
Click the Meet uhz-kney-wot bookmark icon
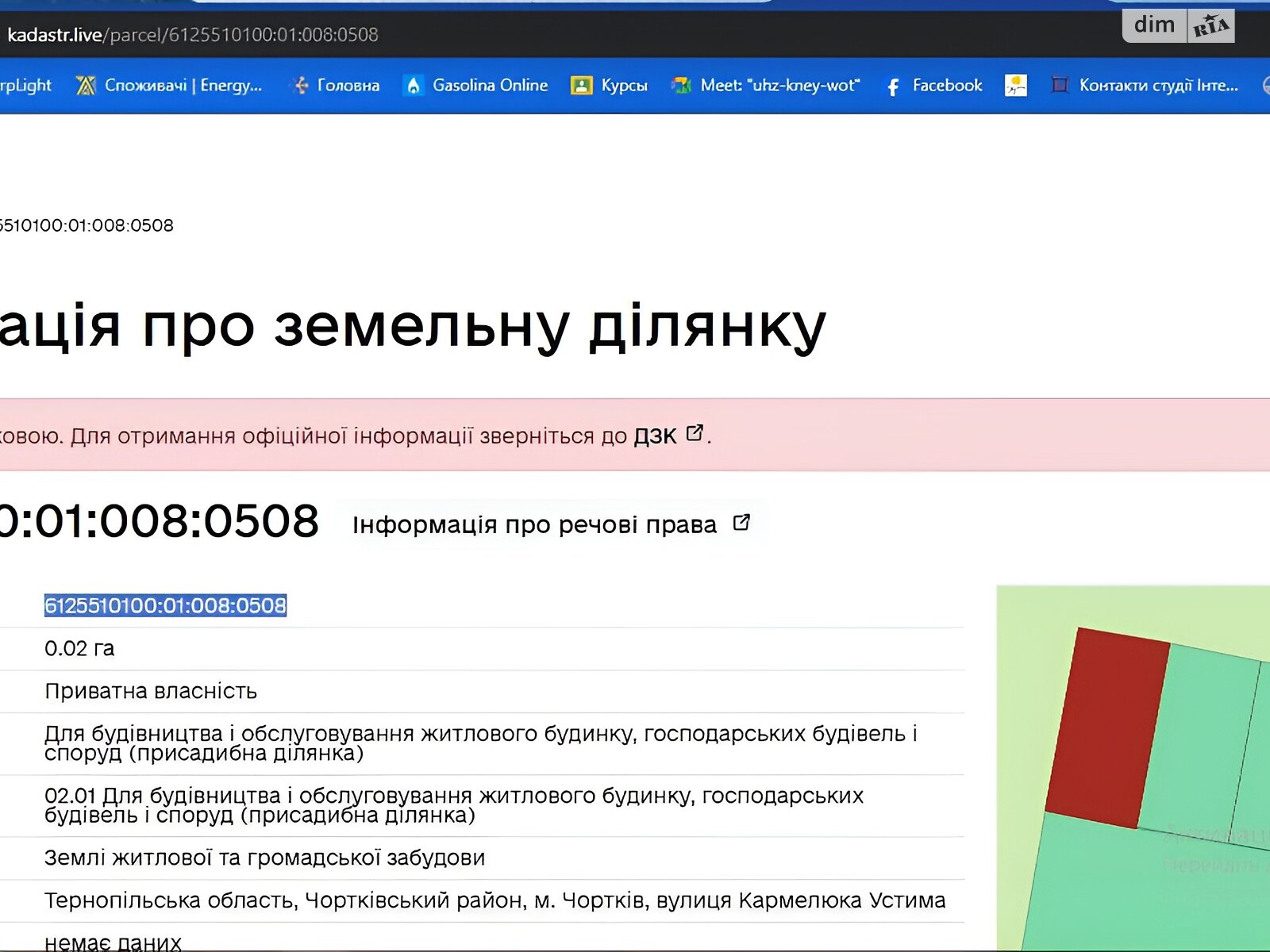click(x=681, y=86)
